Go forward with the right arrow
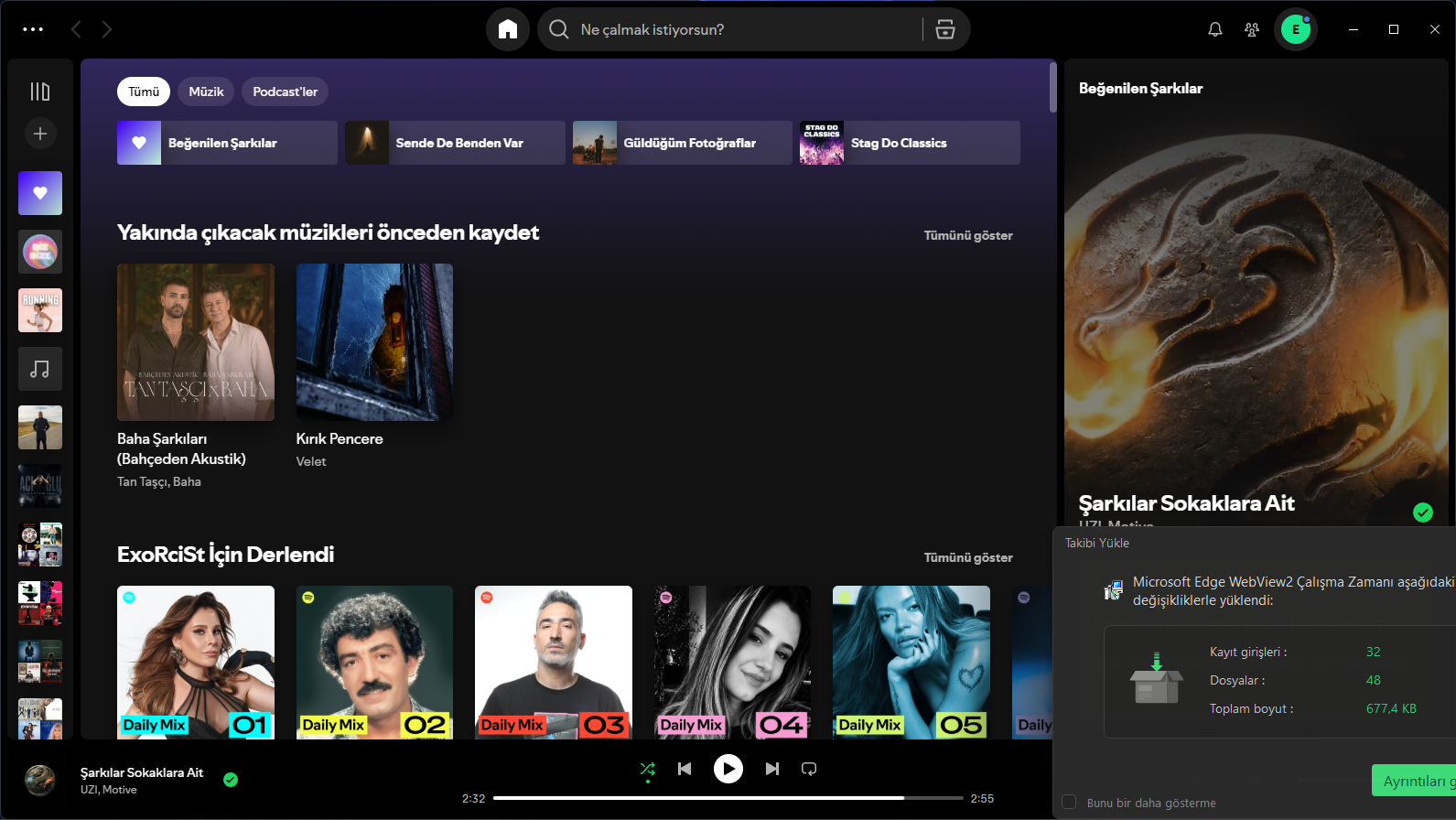 coord(107,29)
